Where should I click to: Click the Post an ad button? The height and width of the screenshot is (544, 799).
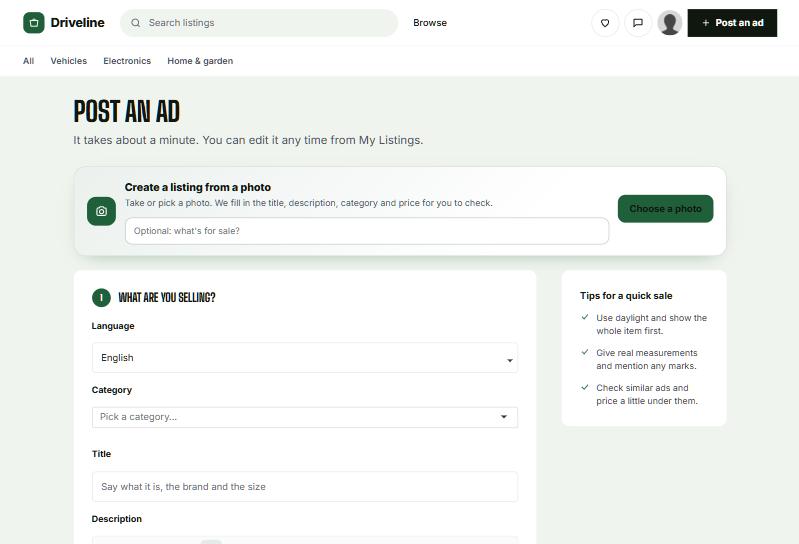(x=732, y=23)
